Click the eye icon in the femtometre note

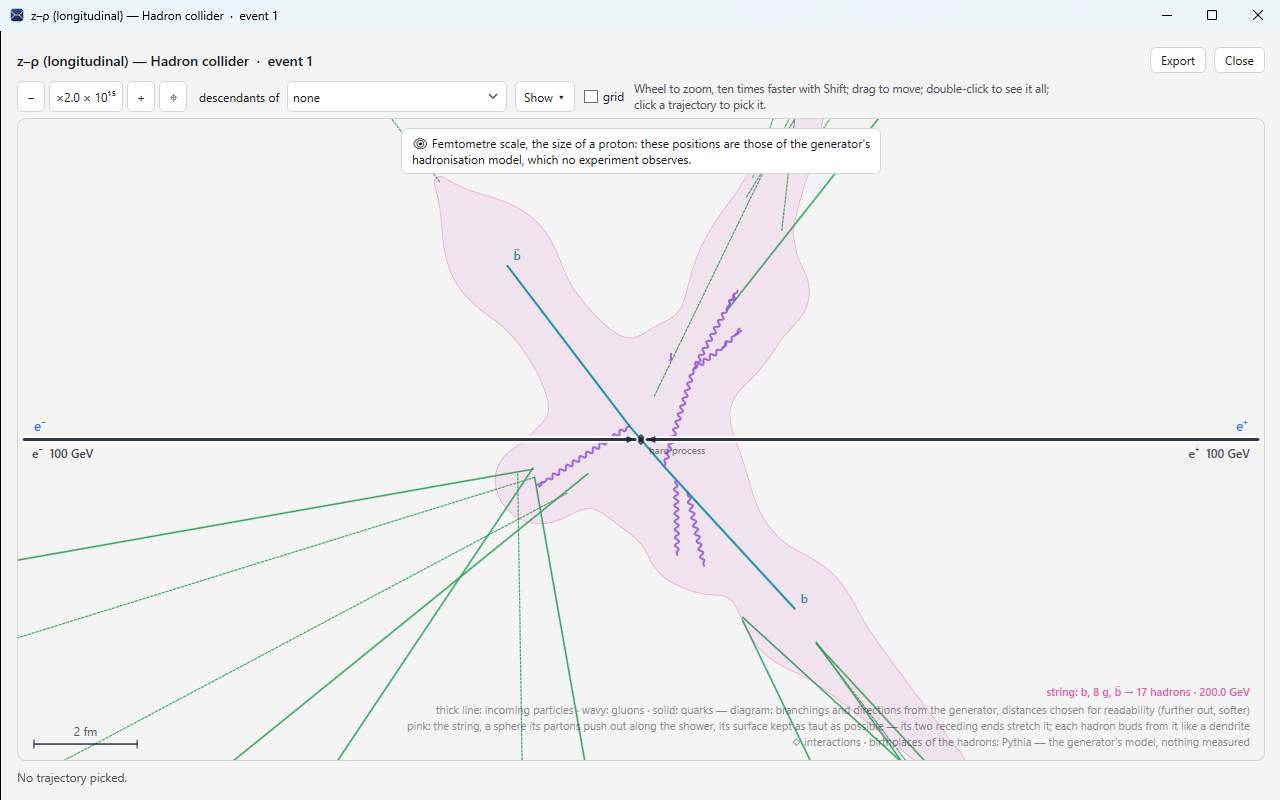420,144
